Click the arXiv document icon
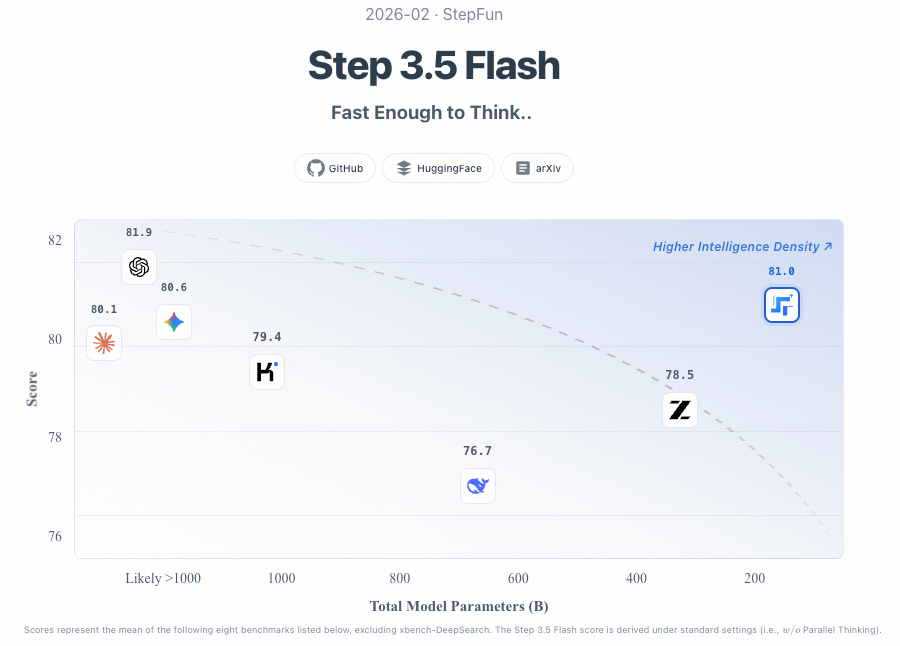900x646 pixels. point(522,168)
